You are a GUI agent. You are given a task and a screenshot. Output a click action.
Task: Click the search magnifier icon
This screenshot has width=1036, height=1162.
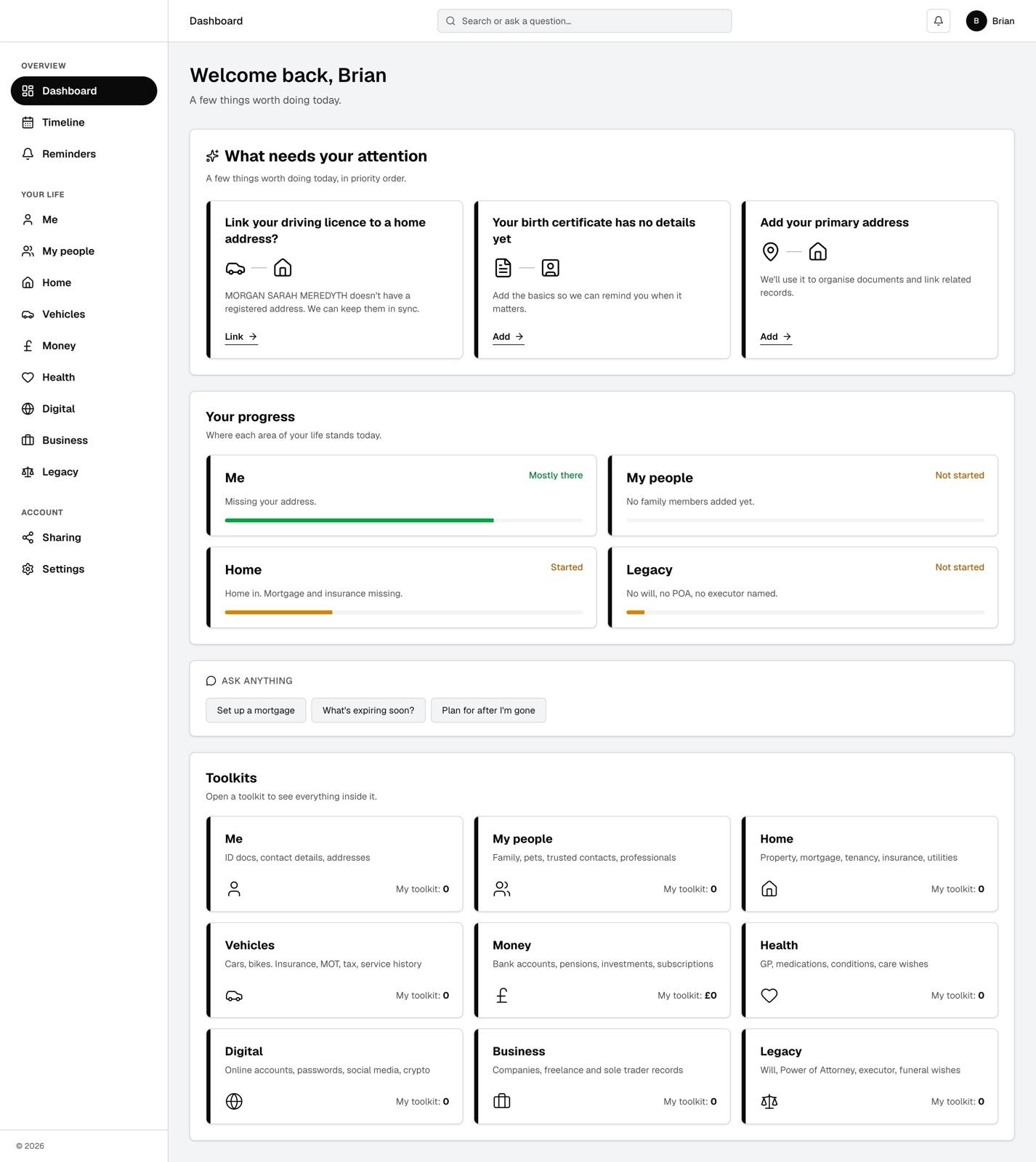pyautogui.click(x=450, y=21)
